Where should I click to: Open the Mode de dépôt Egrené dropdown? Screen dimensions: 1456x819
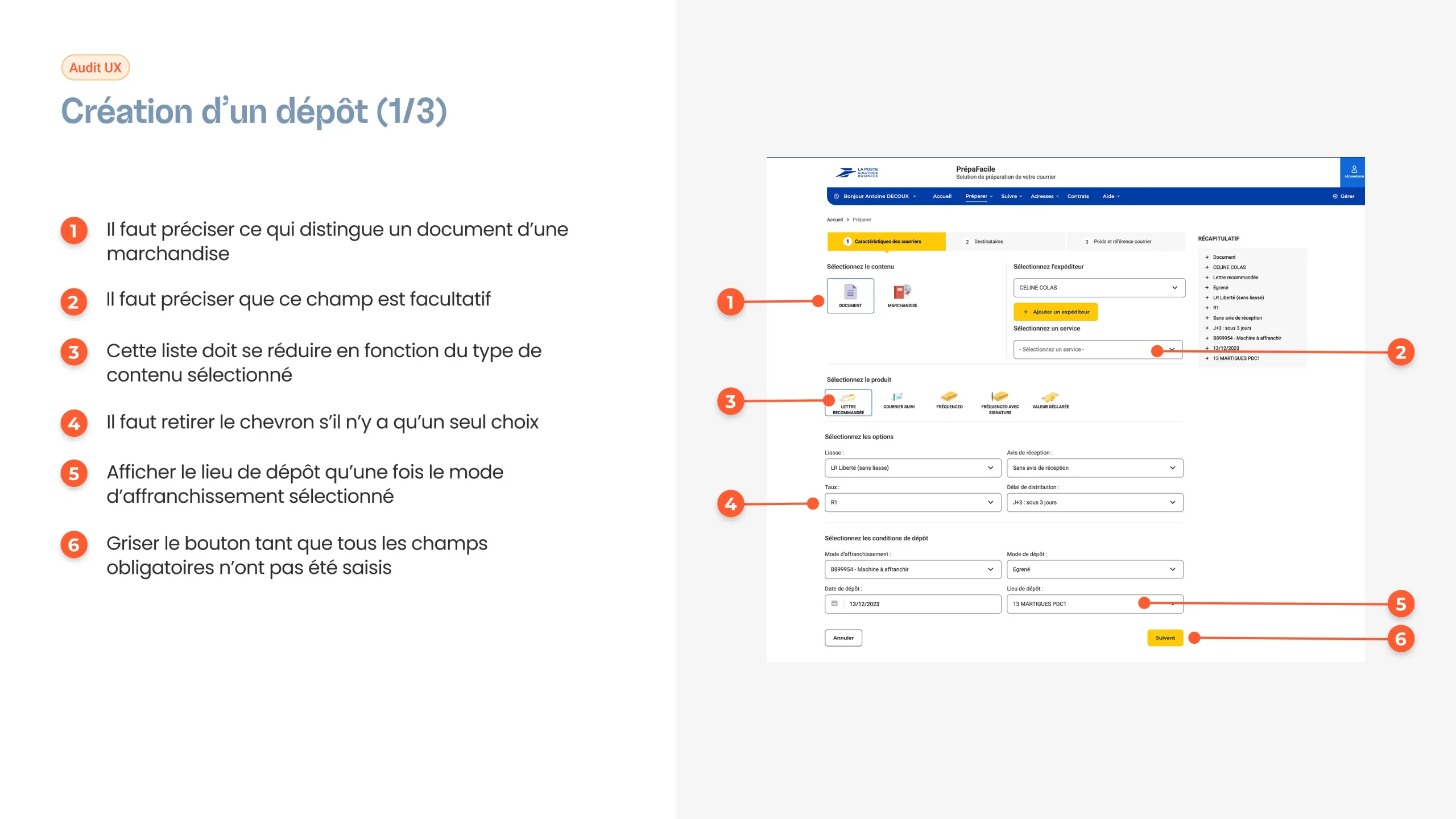[x=1094, y=569]
